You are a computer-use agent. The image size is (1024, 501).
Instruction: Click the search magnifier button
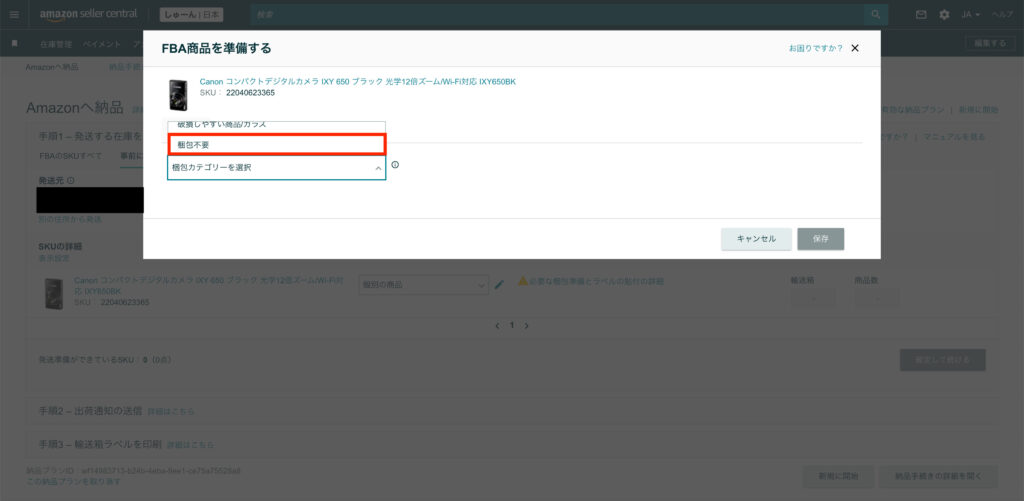(x=876, y=14)
